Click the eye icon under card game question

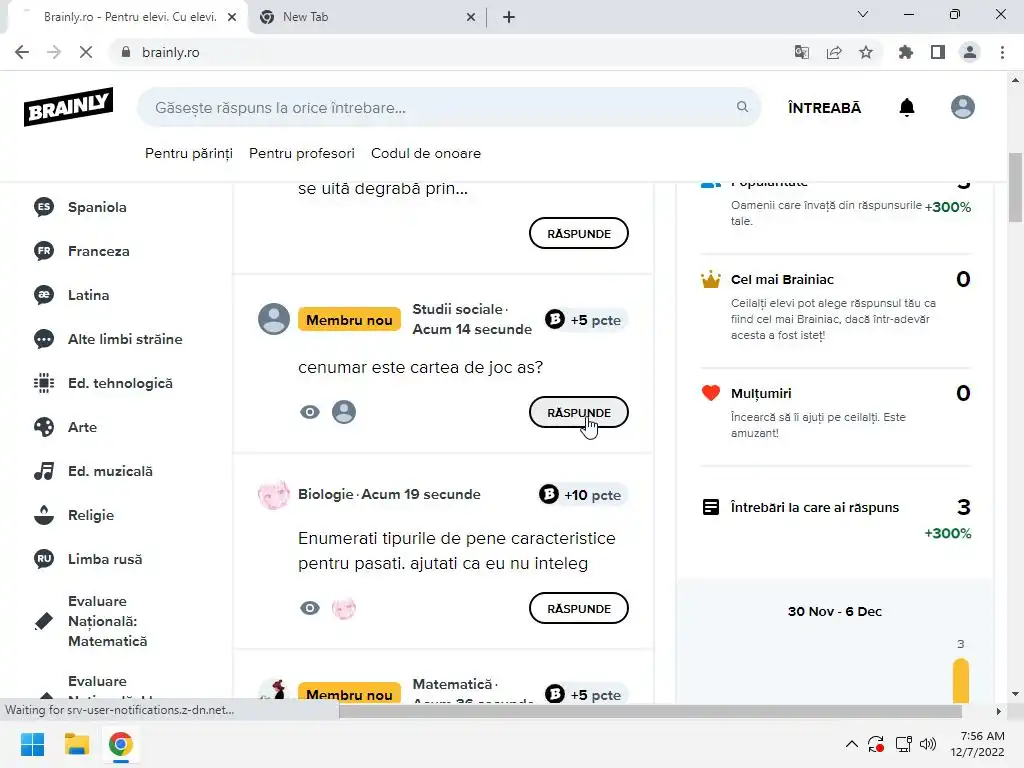pos(310,412)
